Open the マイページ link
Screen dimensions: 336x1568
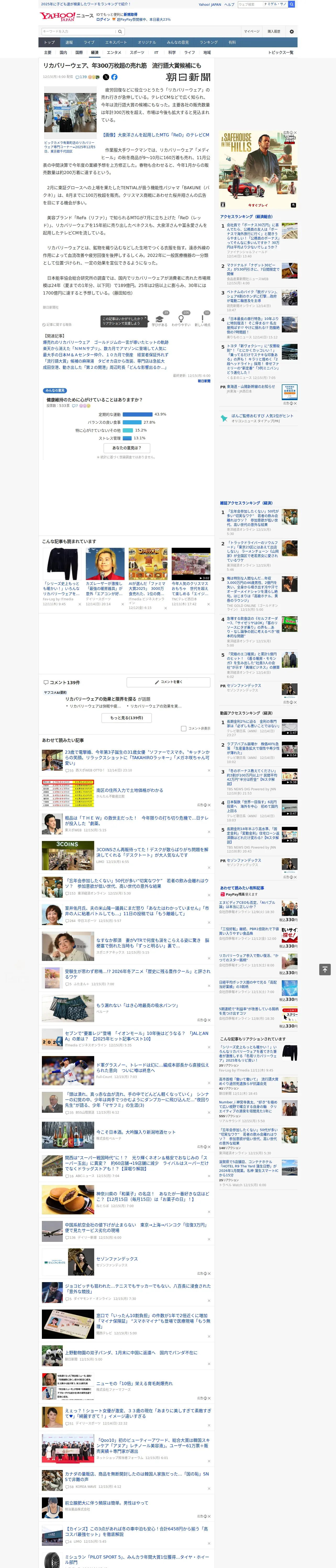(x=252, y=32)
